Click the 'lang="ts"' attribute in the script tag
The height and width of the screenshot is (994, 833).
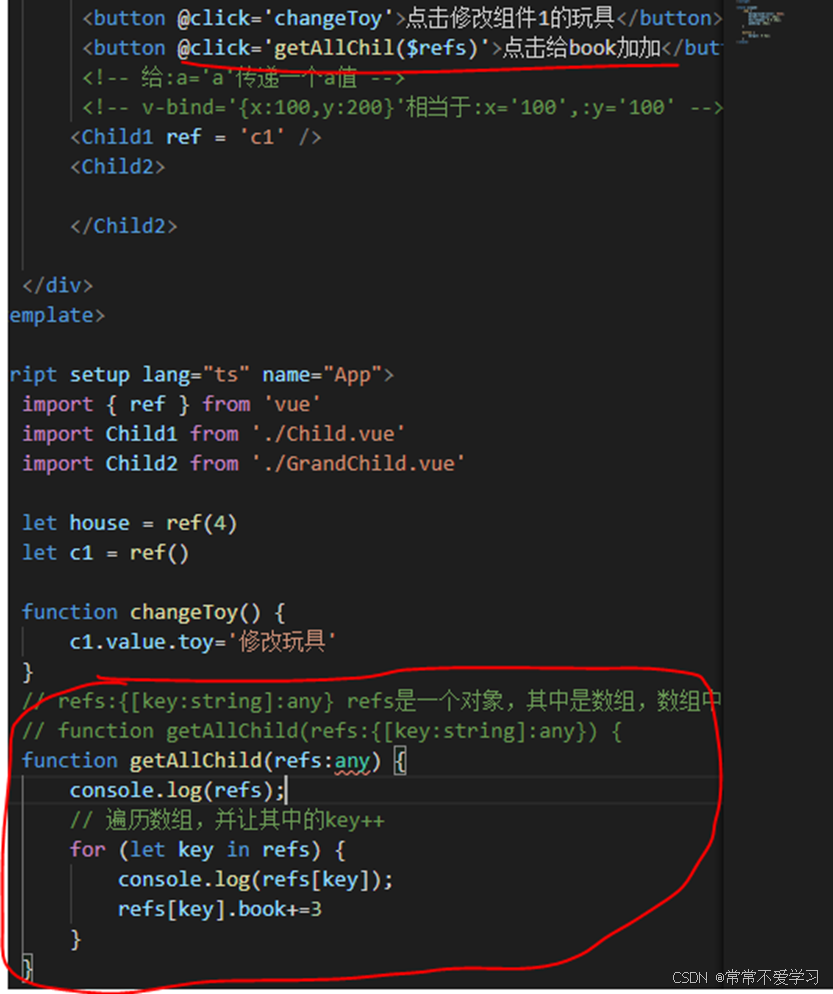(x=196, y=375)
